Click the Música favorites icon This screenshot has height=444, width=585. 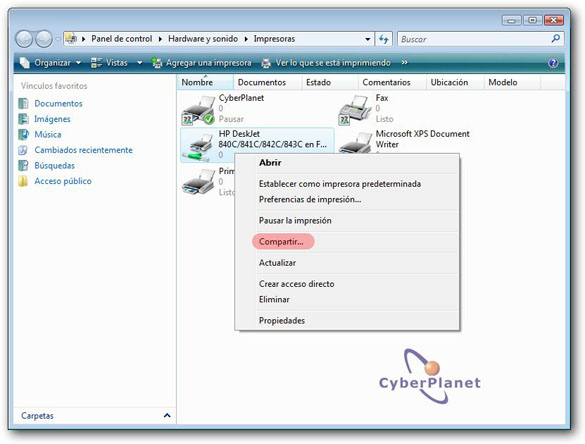[x=23, y=134]
